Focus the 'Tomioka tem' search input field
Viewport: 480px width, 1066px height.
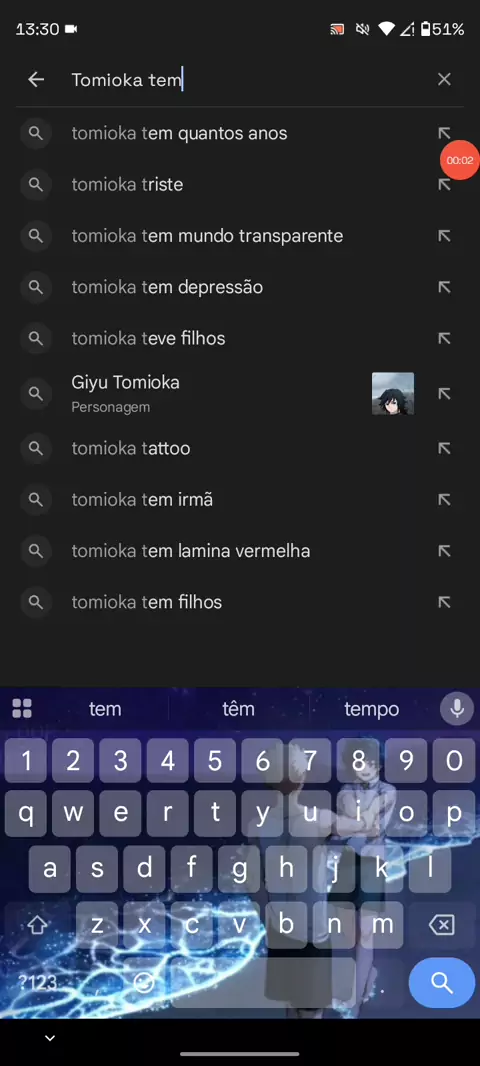pos(245,80)
